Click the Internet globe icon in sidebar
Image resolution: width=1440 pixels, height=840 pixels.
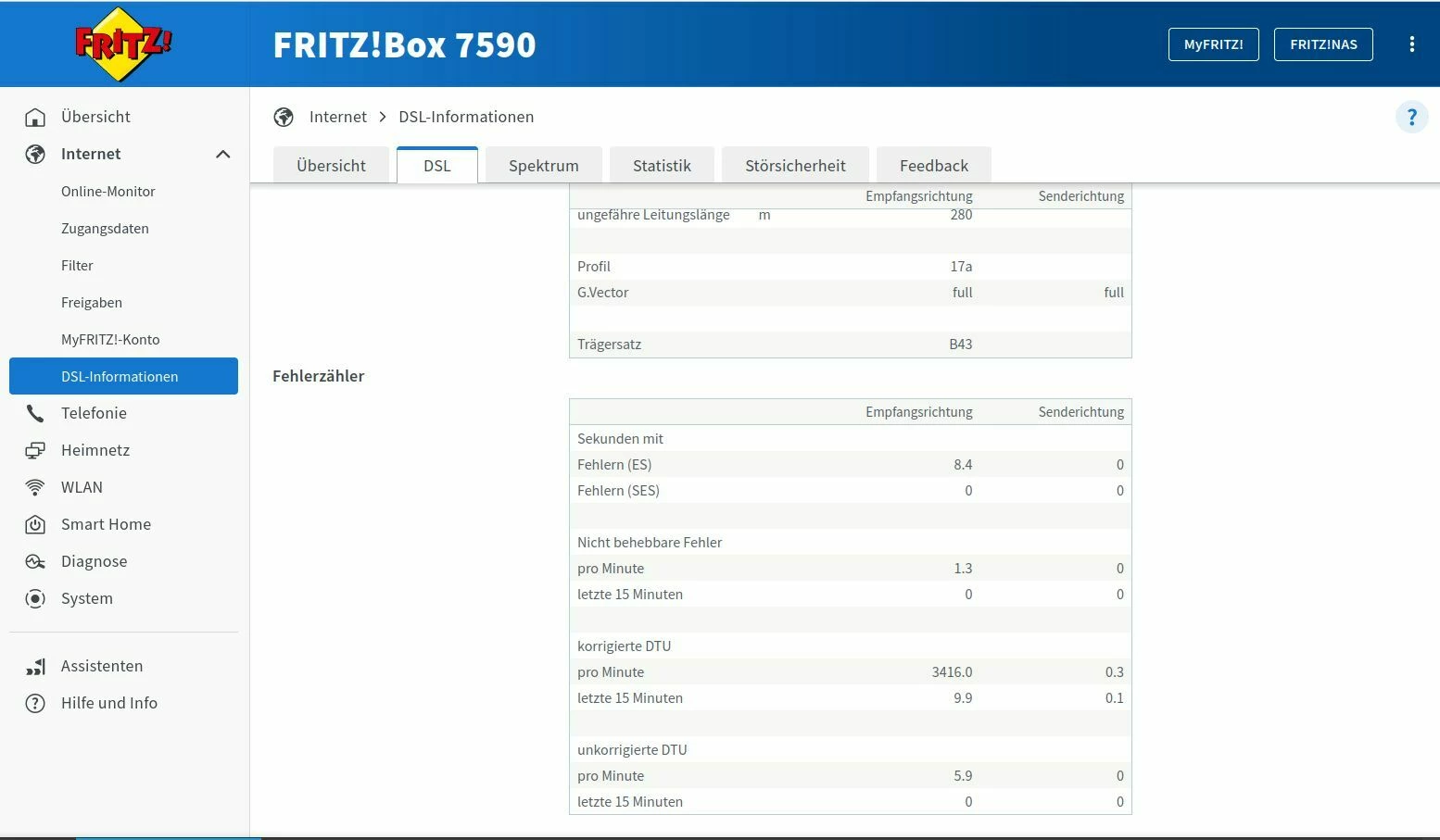pyautogui.click(x=35, y=154)
